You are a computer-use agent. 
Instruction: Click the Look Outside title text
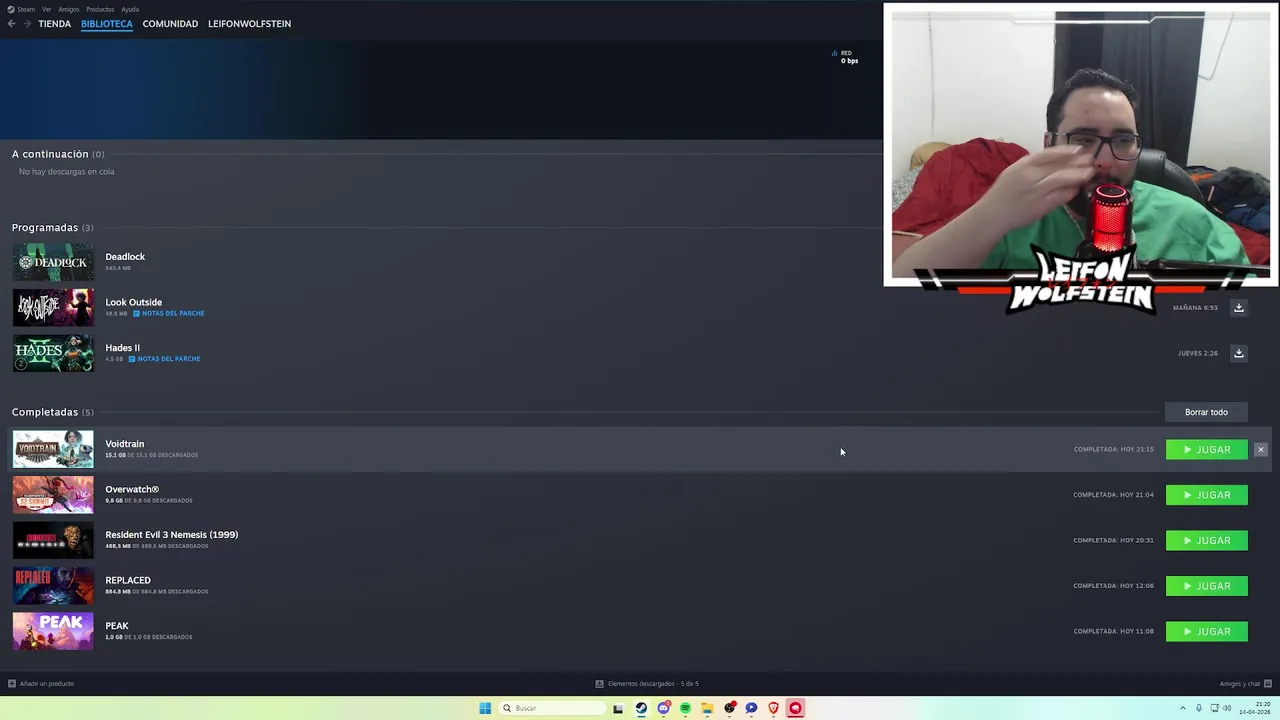click(x=134, y=302)
